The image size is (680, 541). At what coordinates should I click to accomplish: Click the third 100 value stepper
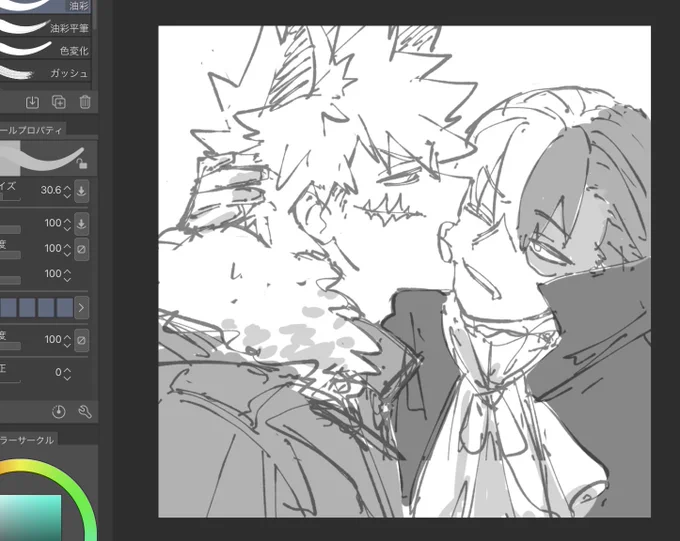[67, 275]
